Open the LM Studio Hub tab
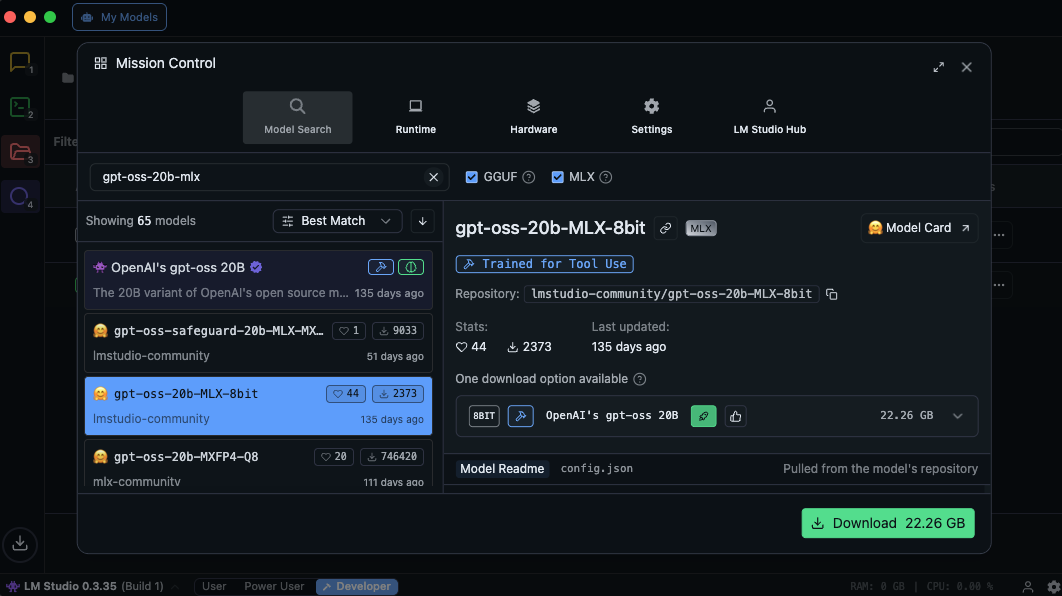Image resolution: width=1062 pixels, height=596 pixels. 769,117
